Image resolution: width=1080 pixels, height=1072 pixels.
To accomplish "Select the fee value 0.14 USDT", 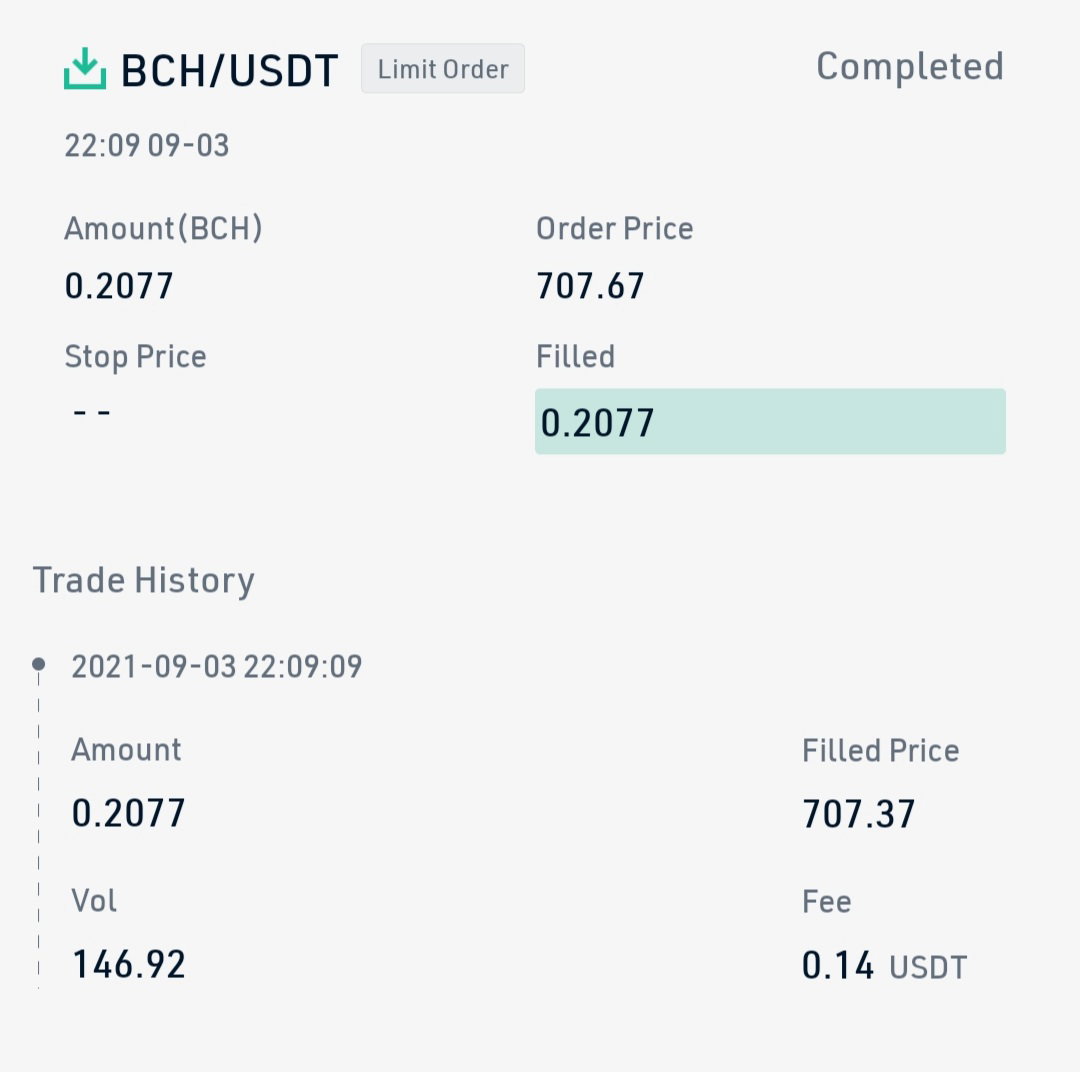I will point(884,965).
